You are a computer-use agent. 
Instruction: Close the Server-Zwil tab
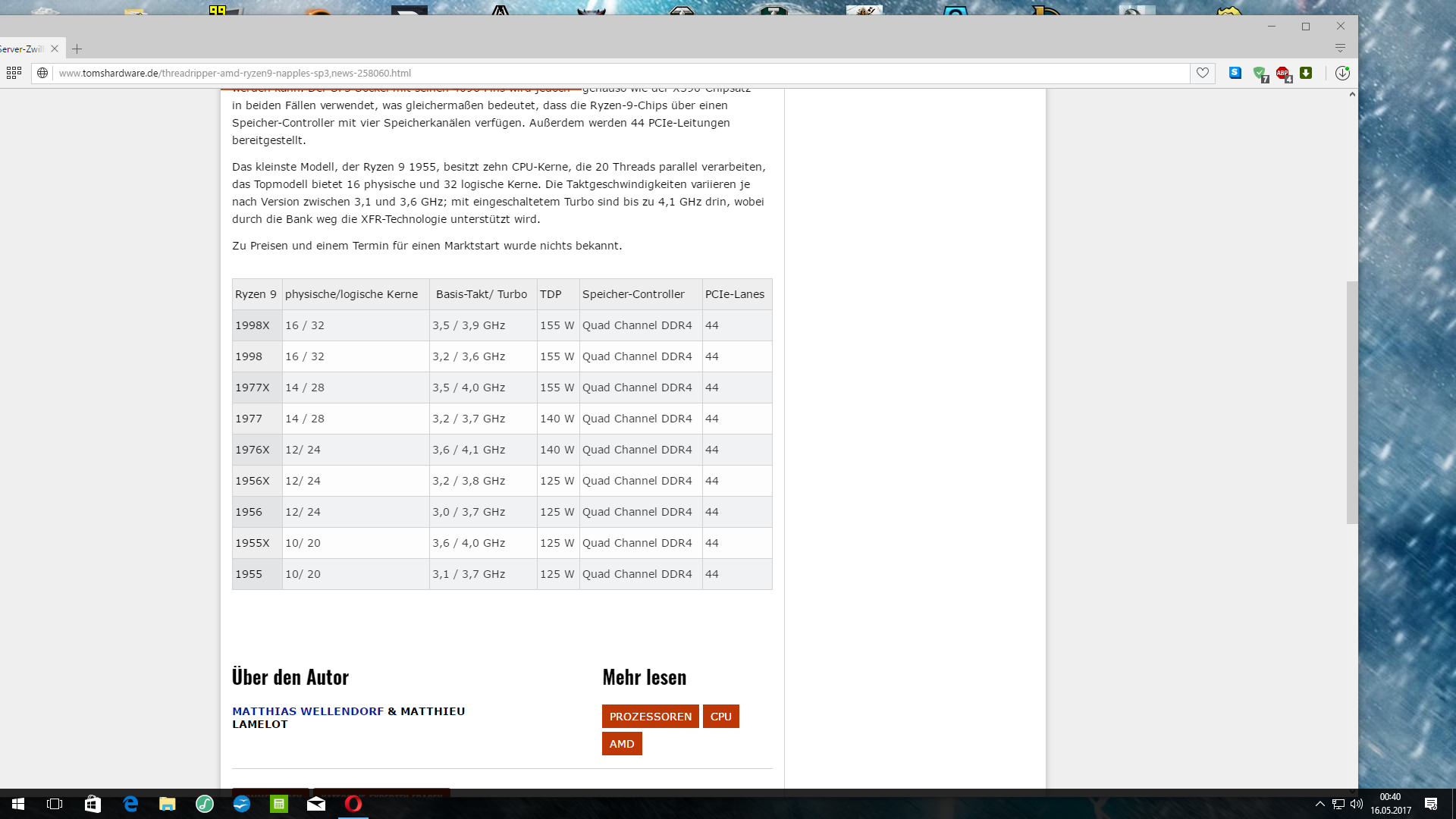click(55, 49)
